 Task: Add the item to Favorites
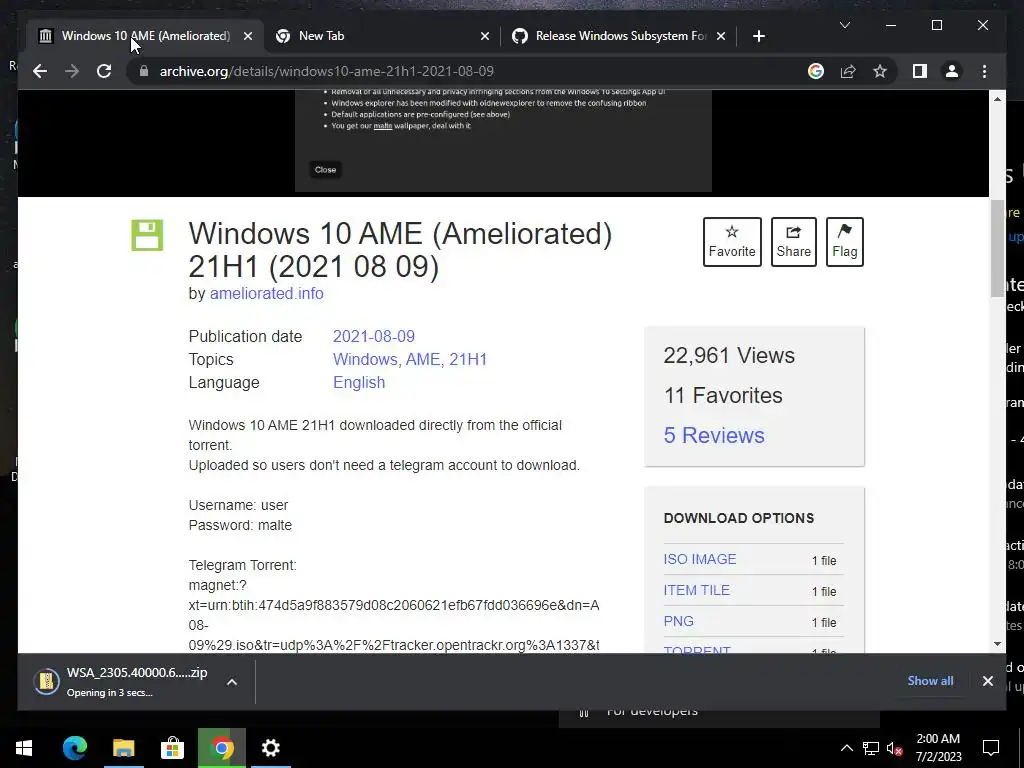coord(732,242)
